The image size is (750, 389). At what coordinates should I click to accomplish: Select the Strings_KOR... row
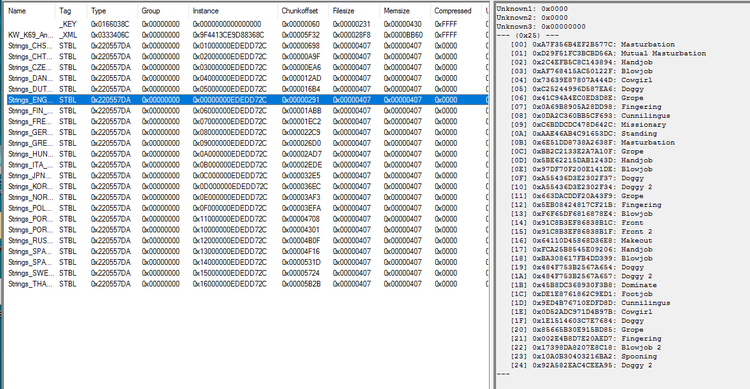click(x=247, y=187)
